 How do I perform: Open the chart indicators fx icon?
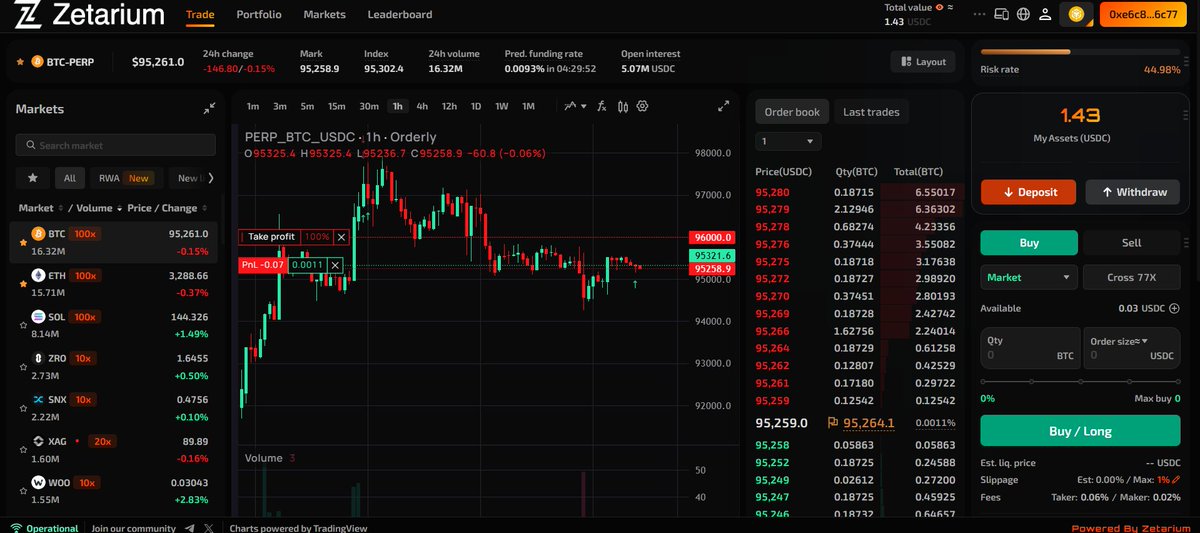[x=602, y=106]
